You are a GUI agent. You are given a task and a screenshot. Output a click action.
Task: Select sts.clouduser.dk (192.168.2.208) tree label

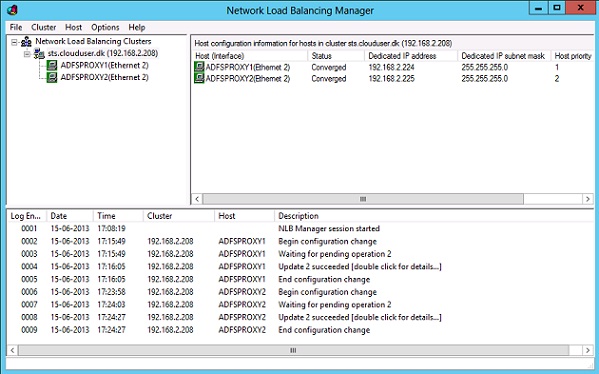tap(103, 53)
